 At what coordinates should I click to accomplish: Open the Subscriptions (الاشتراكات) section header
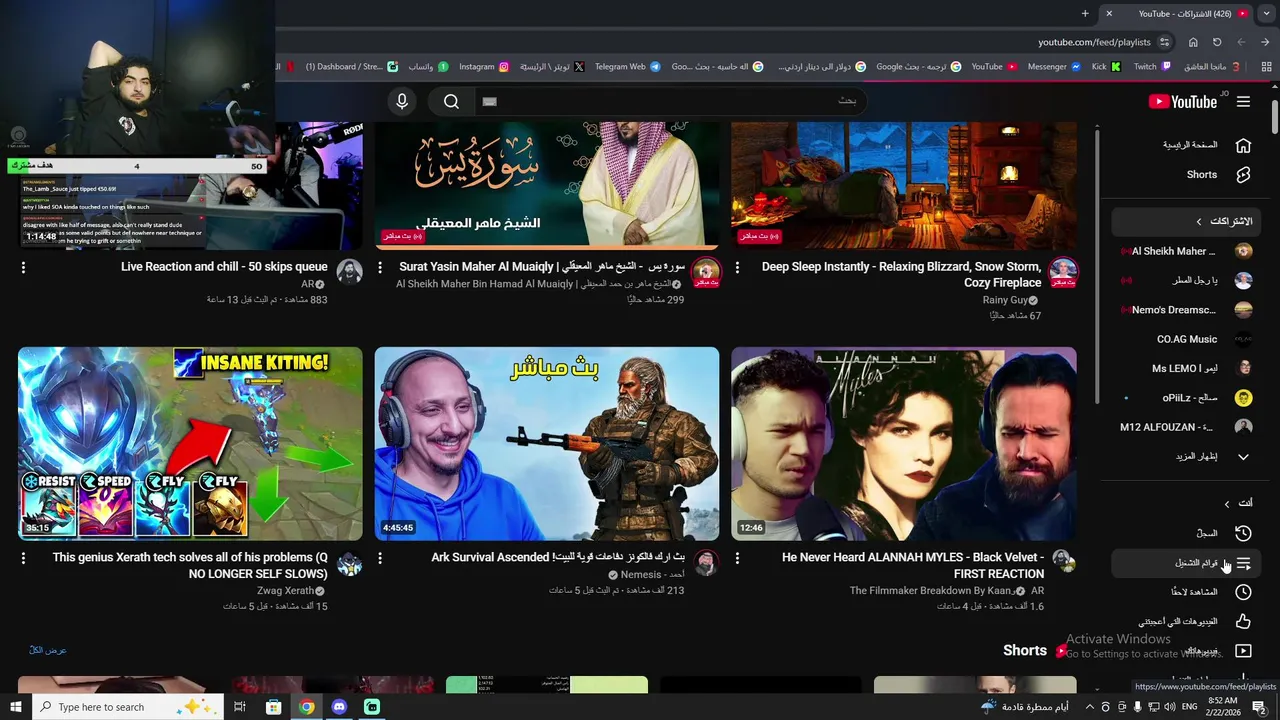point(1186,221)
